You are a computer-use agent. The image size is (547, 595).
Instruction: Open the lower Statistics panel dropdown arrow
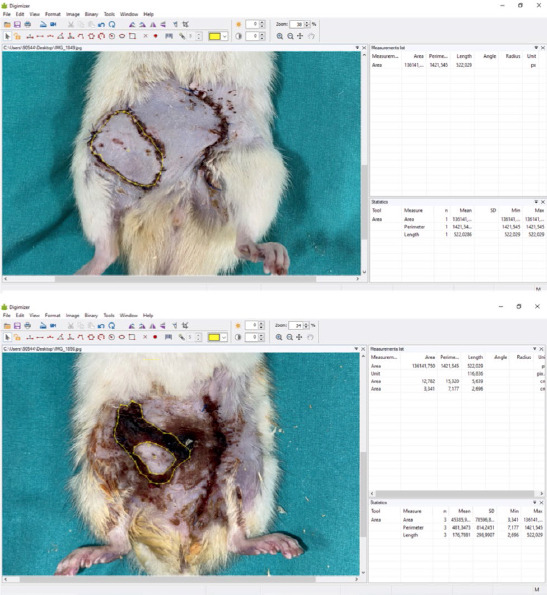coord(535,502)
